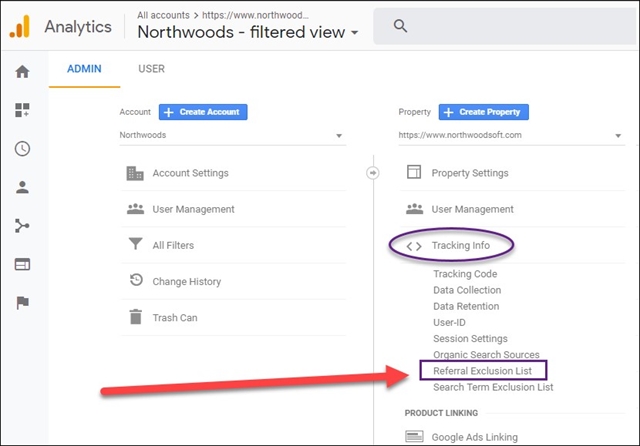This screenshot has width=640, height=446.
Task: Click the Google Ads Linking icon
Action: (414, 436)
